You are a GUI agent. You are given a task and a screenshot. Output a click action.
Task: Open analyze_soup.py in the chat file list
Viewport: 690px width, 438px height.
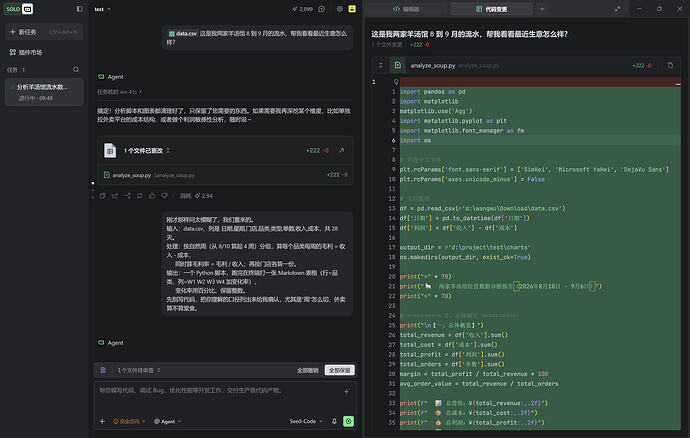225,175
